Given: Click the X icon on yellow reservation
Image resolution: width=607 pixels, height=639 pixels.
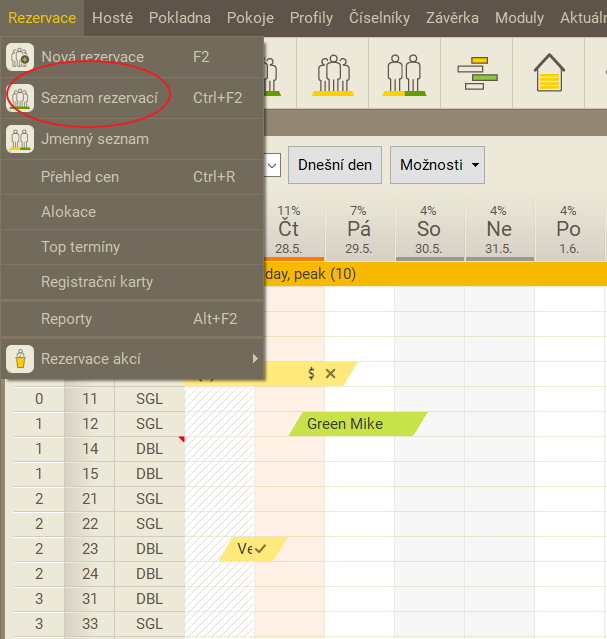Looking at the screenshot, I should (x=331, y=374).
